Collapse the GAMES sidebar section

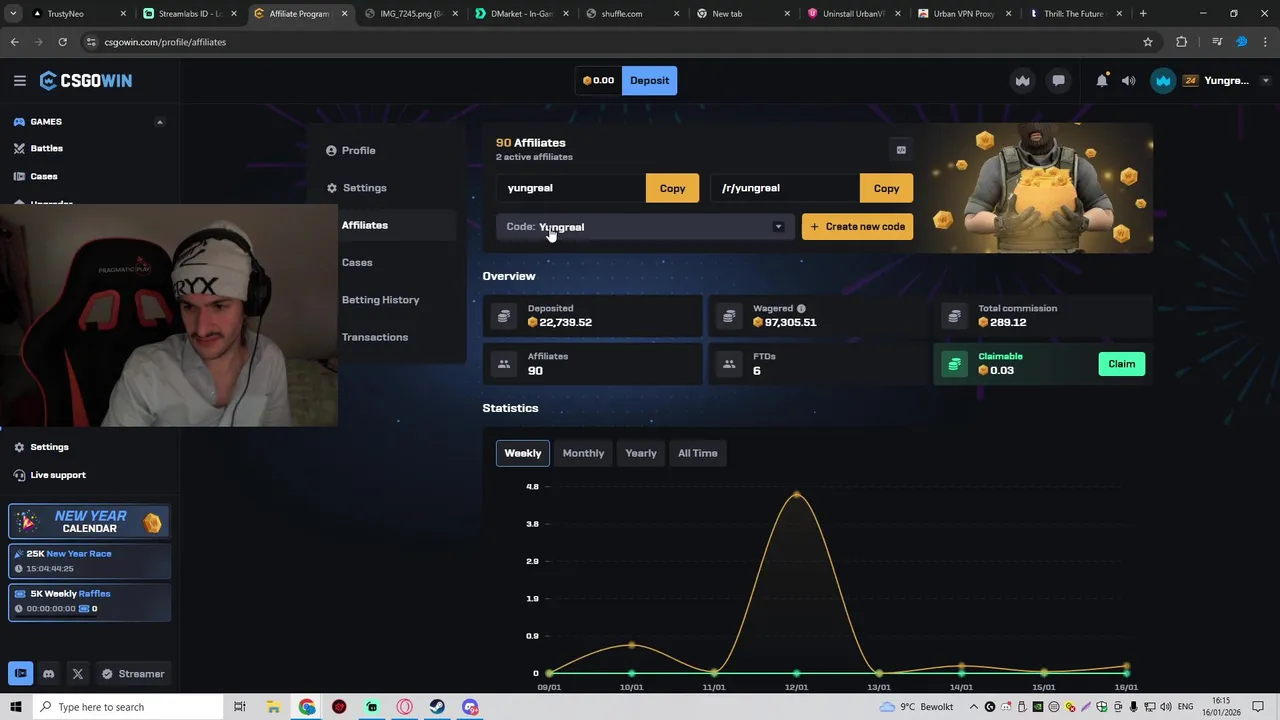(x=159, y=122)
